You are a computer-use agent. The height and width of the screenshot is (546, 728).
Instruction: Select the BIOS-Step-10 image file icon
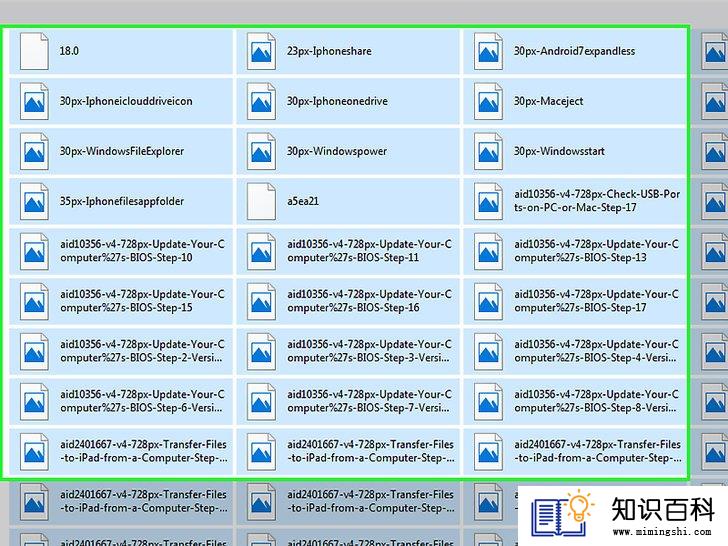[34, 251]
